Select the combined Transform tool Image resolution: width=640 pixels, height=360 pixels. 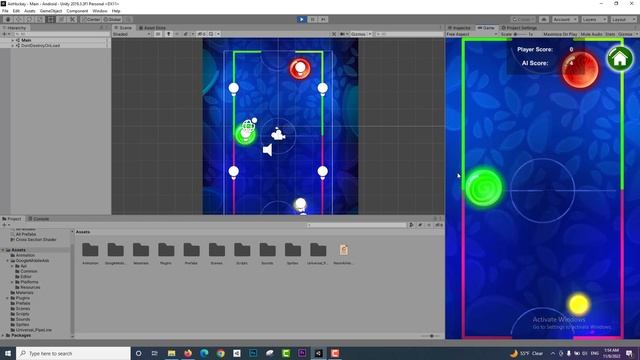pyautogui.click(x=61, y=19)
